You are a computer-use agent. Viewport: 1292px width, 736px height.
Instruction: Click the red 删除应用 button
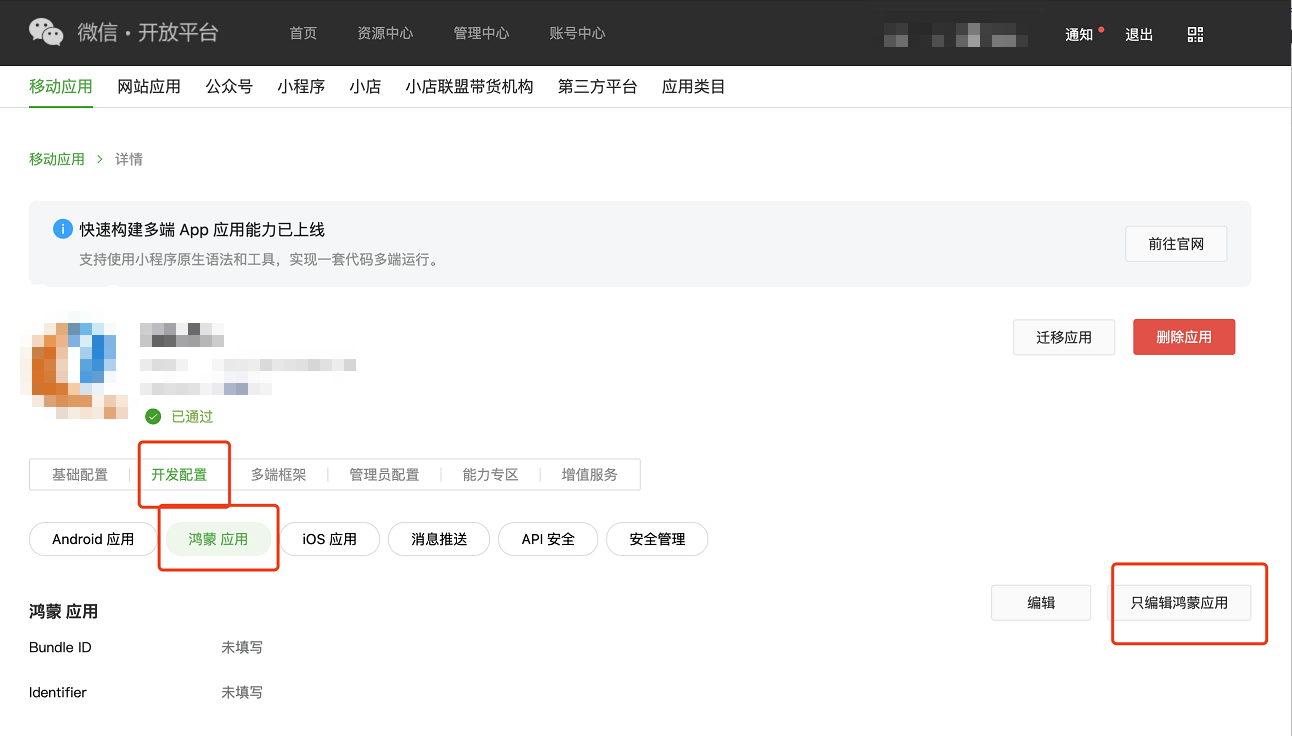click(1184, 337)
